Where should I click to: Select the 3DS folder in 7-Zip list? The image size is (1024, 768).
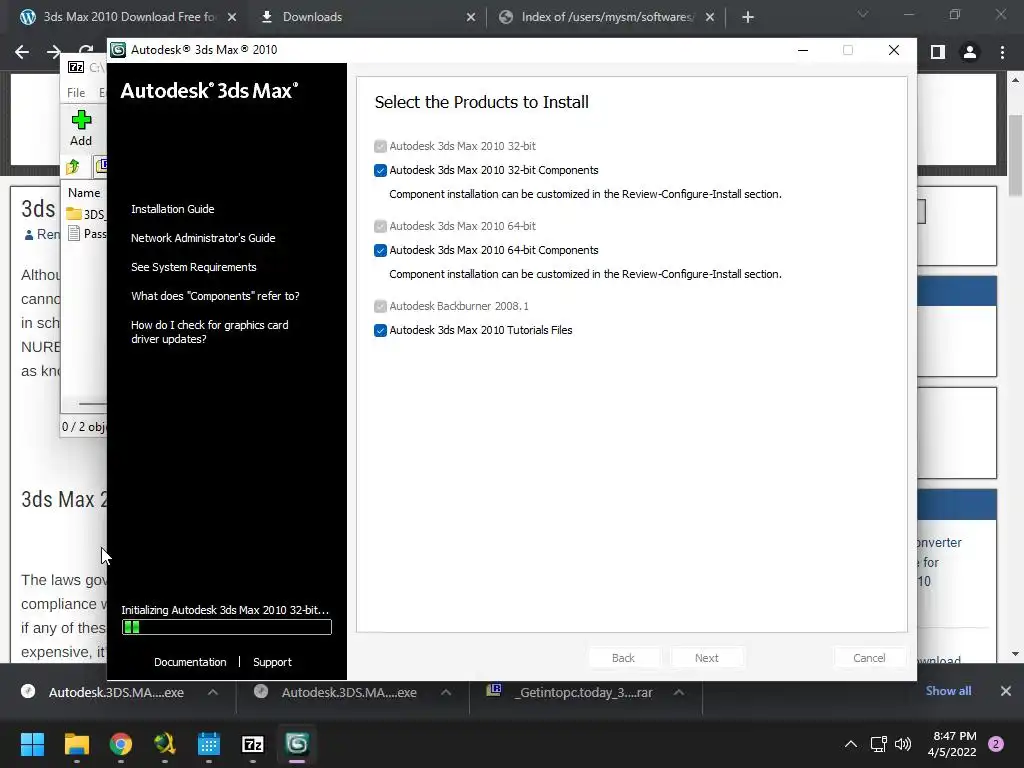tap(86, 214)
